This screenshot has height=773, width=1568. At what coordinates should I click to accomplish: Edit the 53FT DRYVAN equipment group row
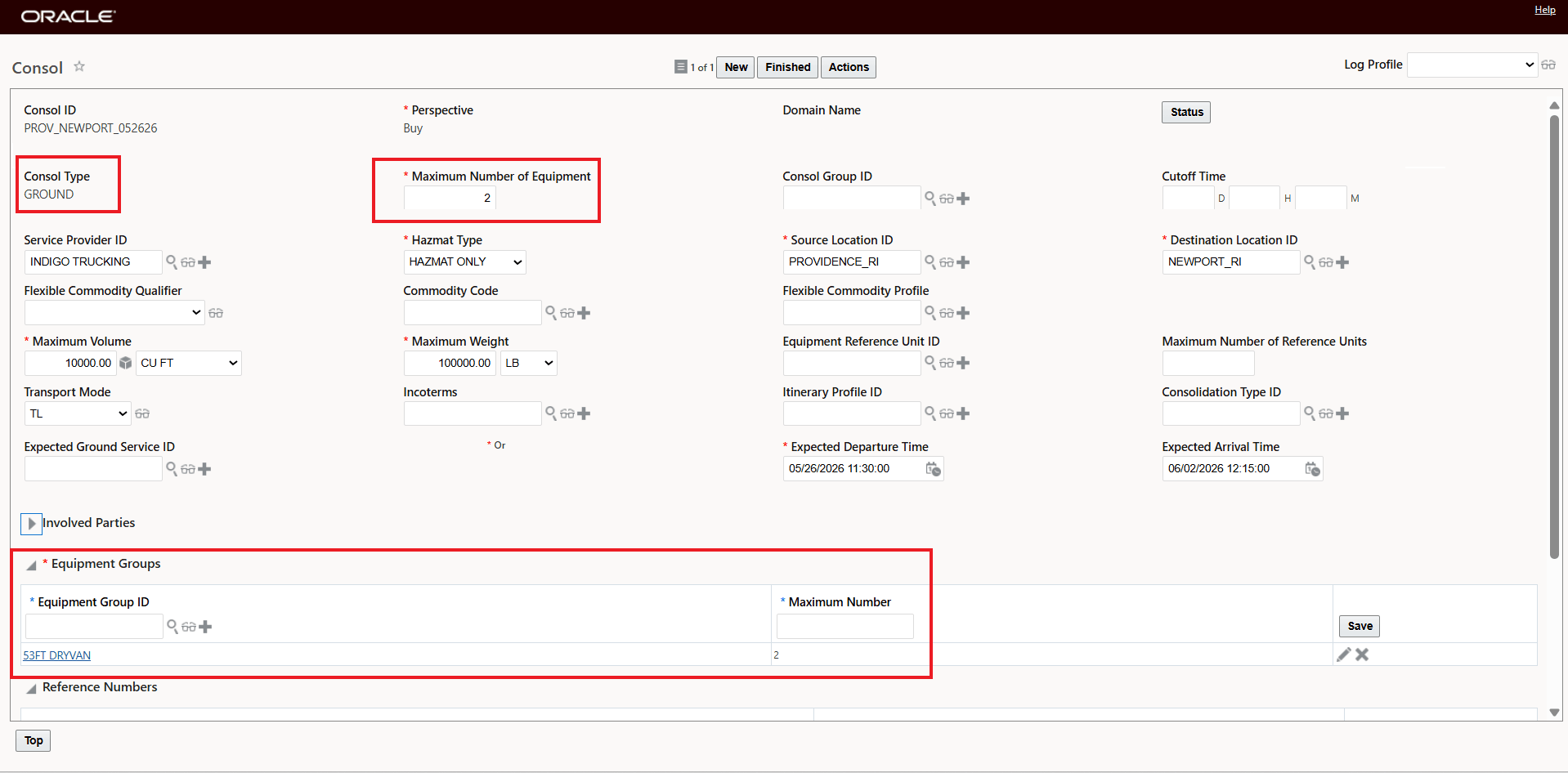[x=1343, y=655]
